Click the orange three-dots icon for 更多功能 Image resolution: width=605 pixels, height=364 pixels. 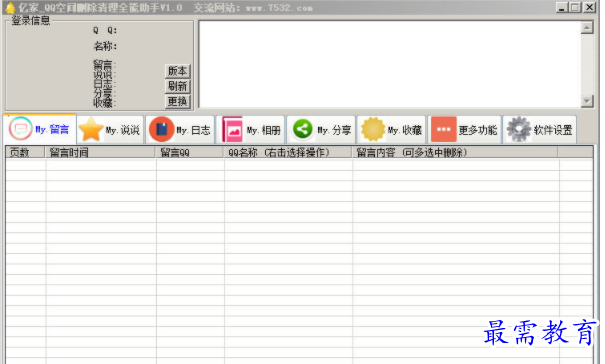coord(444,129)
